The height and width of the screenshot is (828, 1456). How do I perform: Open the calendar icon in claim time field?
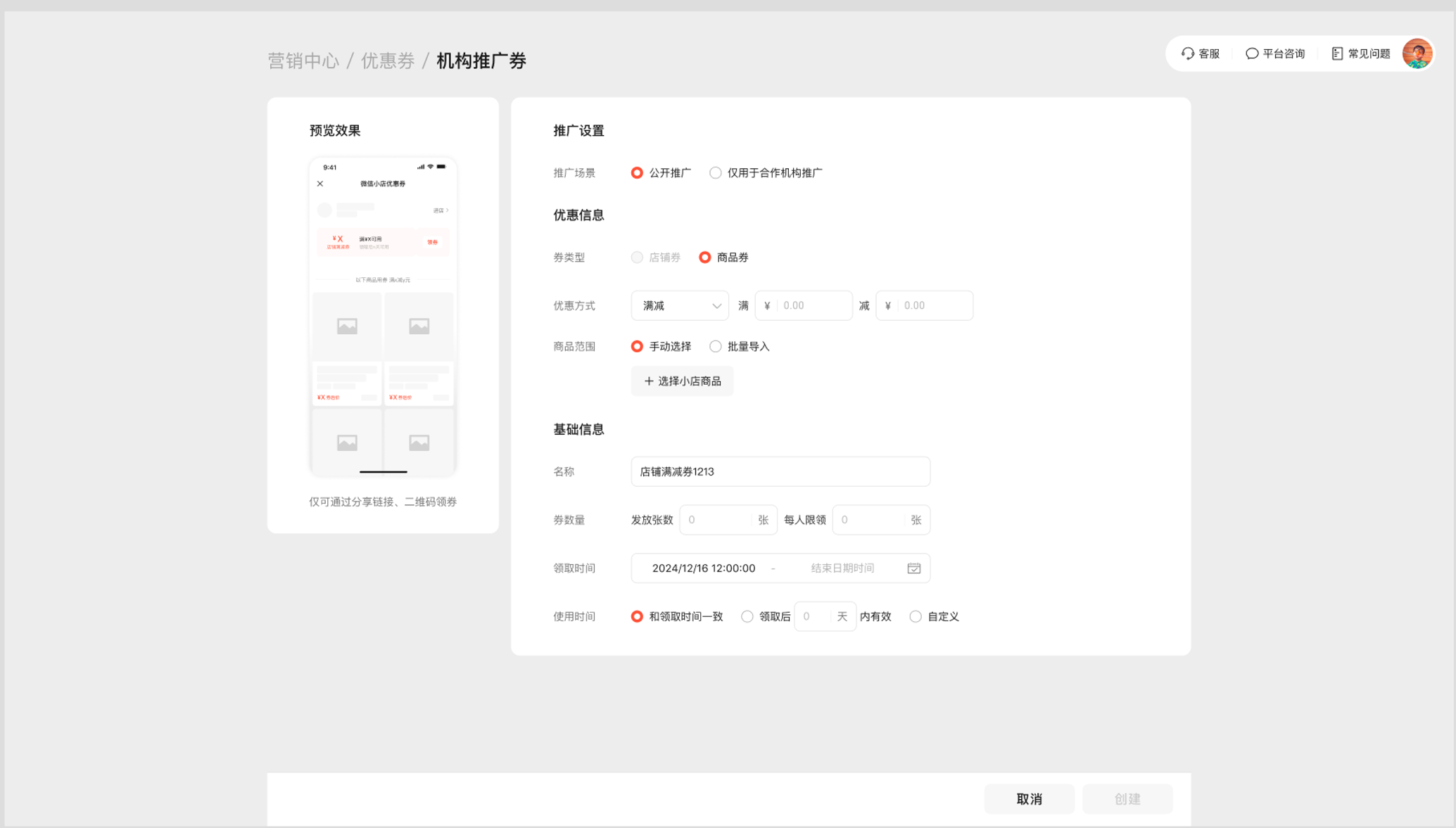pos(913,568)
